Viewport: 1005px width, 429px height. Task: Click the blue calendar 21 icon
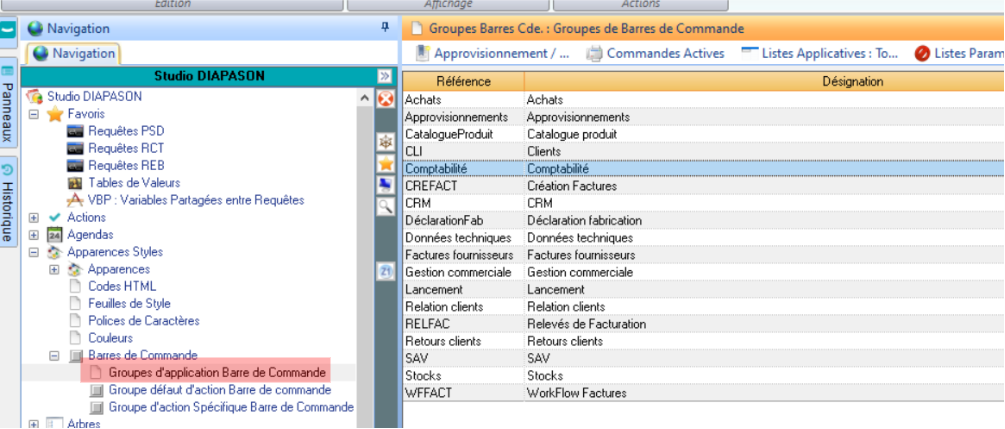(x=385, y=271)
